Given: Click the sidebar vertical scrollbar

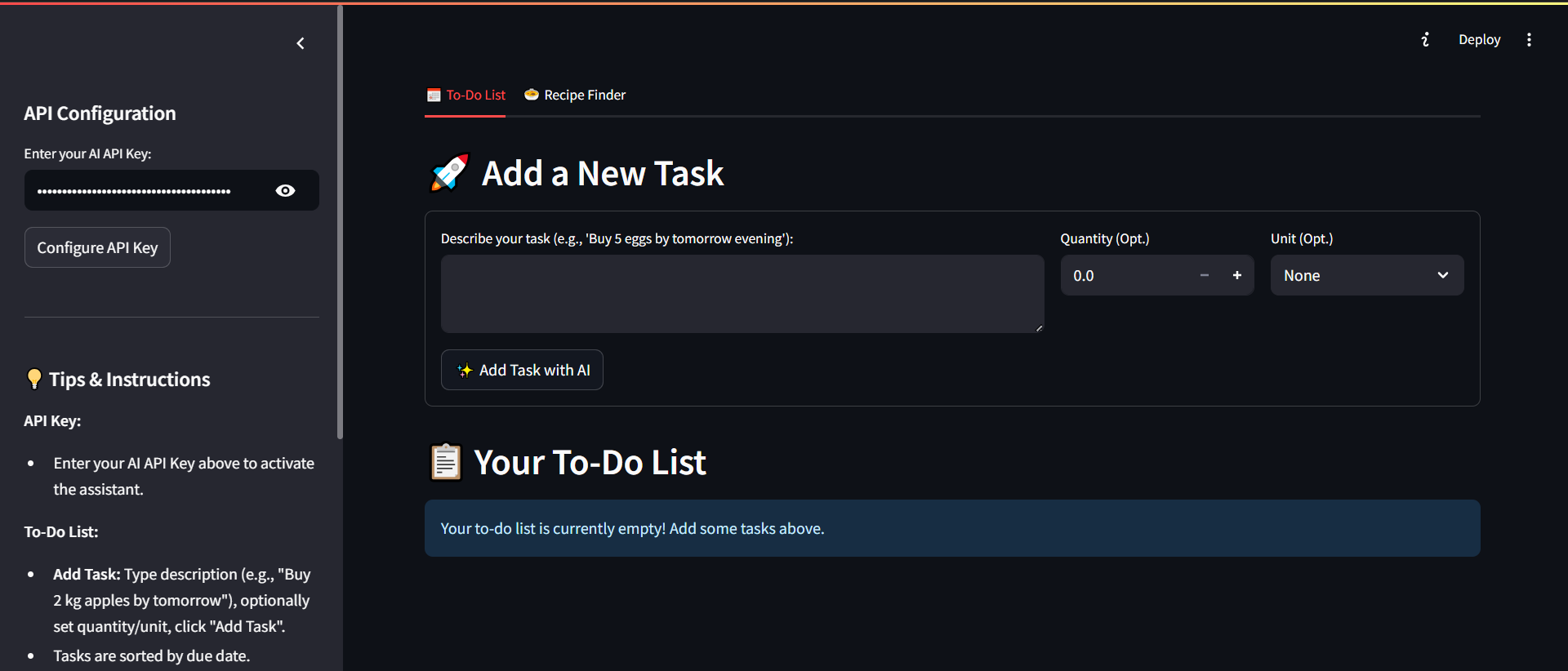Looking at the screenshot, I should [x=340, y=220].
